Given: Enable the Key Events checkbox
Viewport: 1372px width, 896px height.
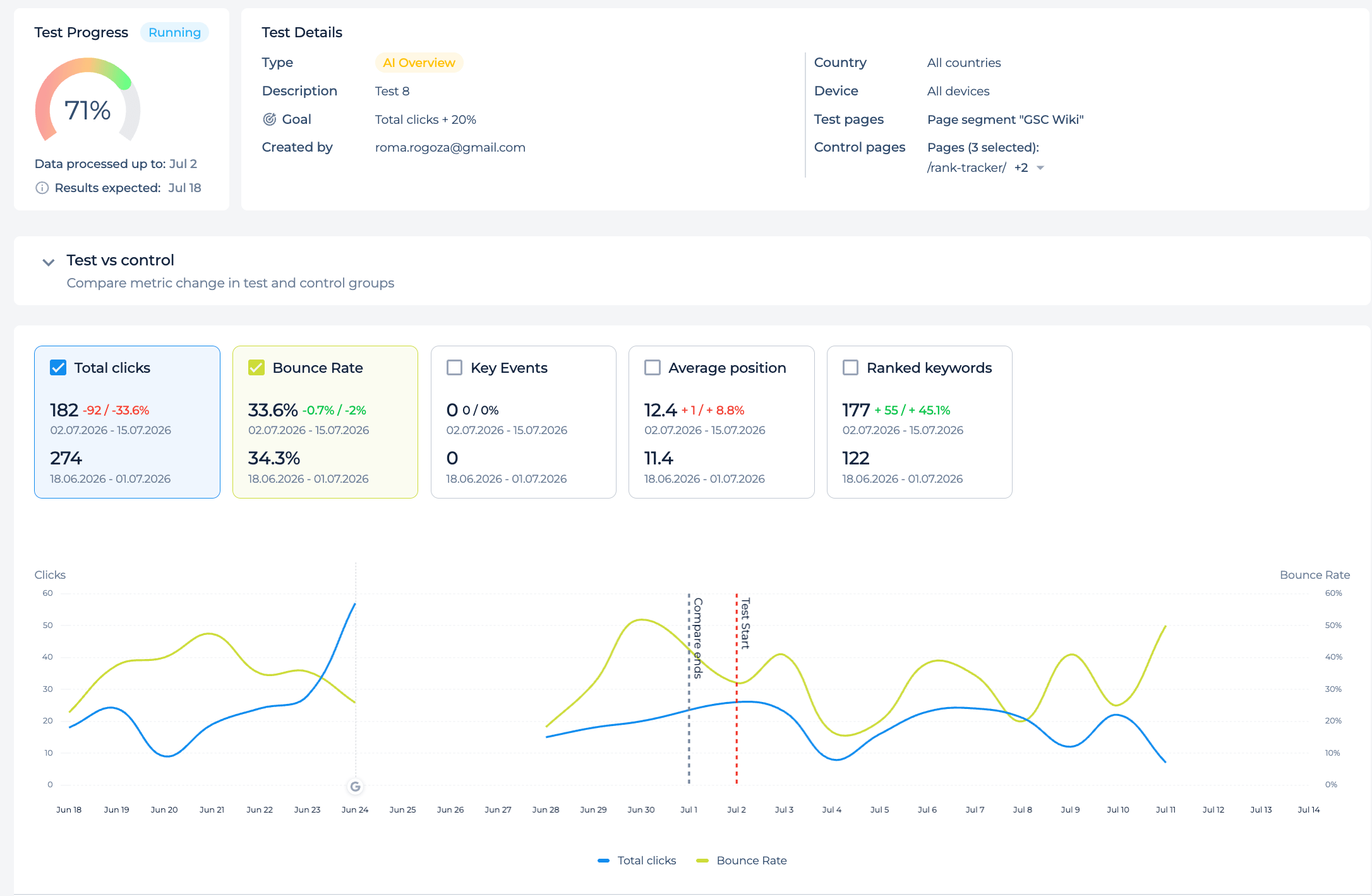Looking at the screenshot, I should pyautogui.click(x=454, y=368).
